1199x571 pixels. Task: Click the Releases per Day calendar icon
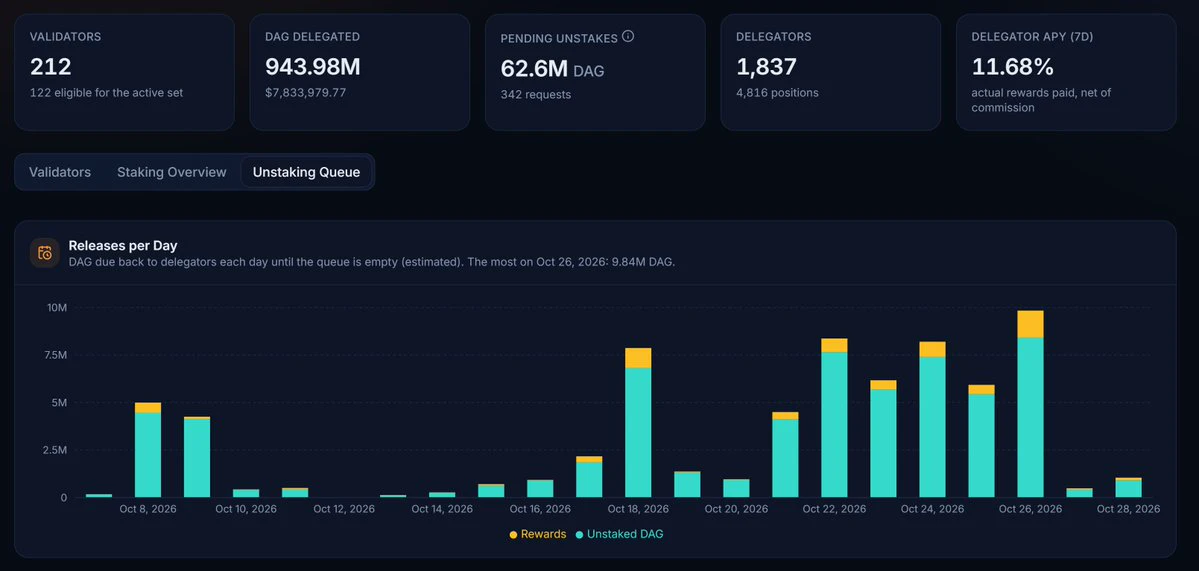coord(44,253)
